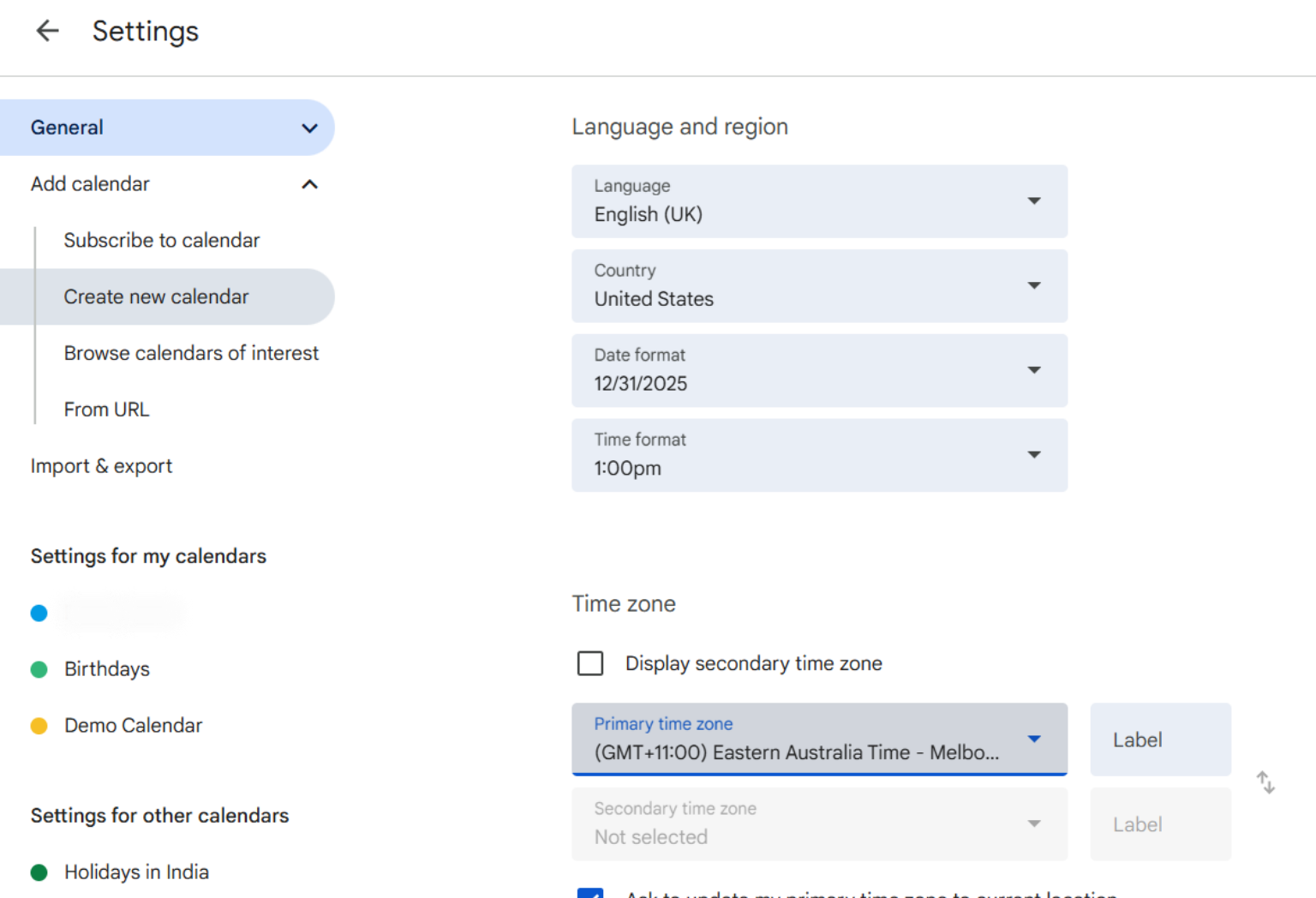
Task: Uncheck 'Ask to update my primary time zone'
Action: (590, 895)
